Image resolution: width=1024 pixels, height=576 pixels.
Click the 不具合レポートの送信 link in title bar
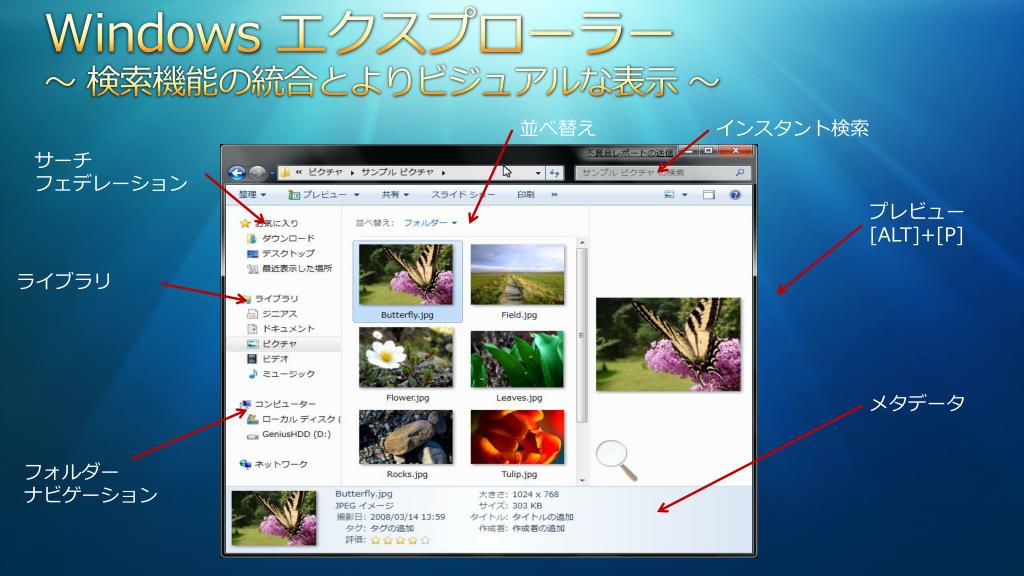tap(629, 153)
